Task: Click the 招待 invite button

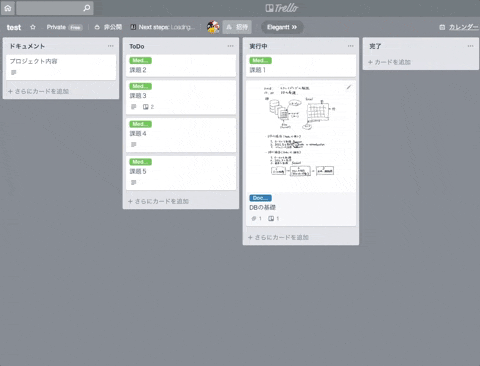Action: click(237, 27)
